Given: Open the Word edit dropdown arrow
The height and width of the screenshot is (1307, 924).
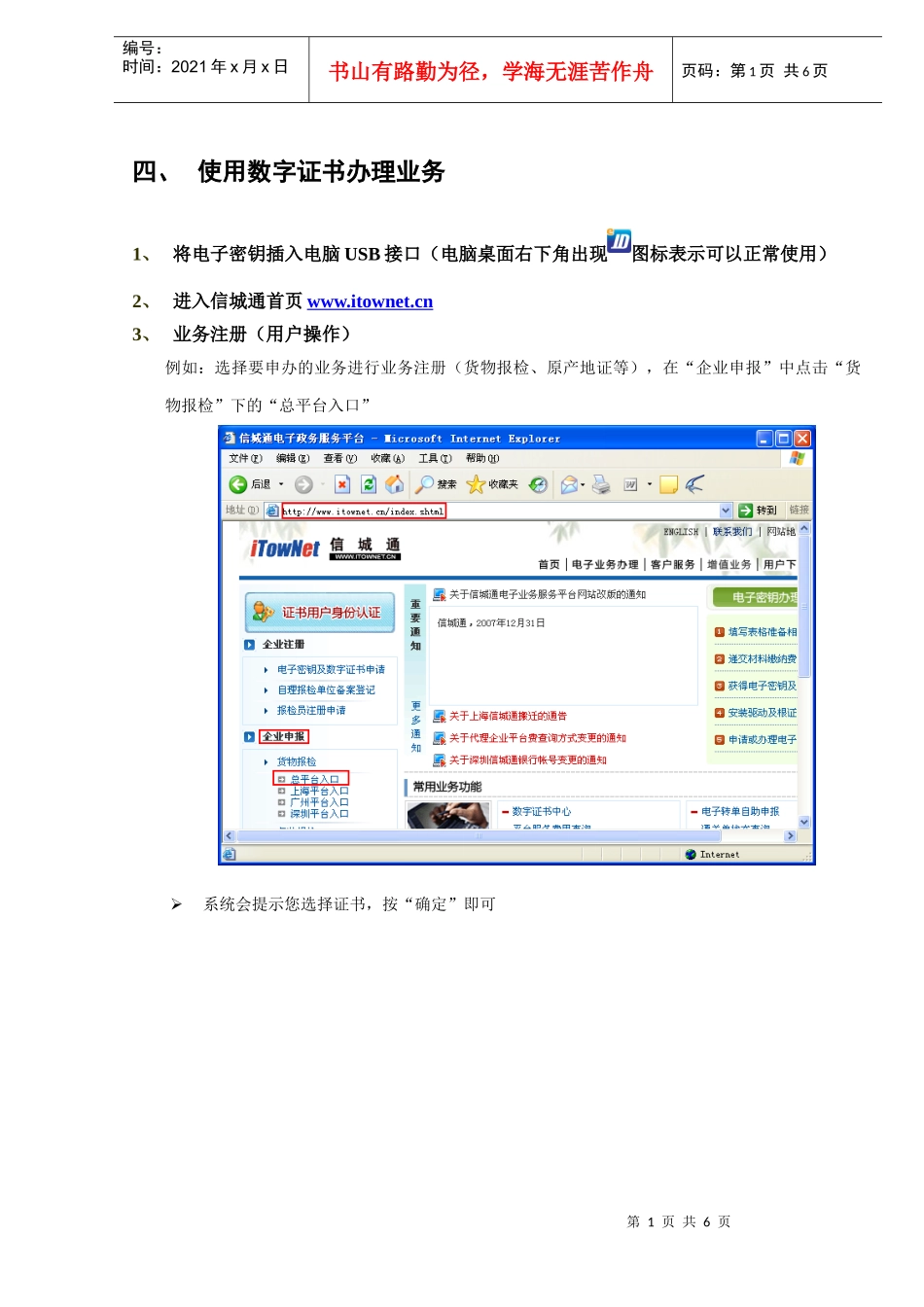Looking at the screenshot, I should point(650,484).
